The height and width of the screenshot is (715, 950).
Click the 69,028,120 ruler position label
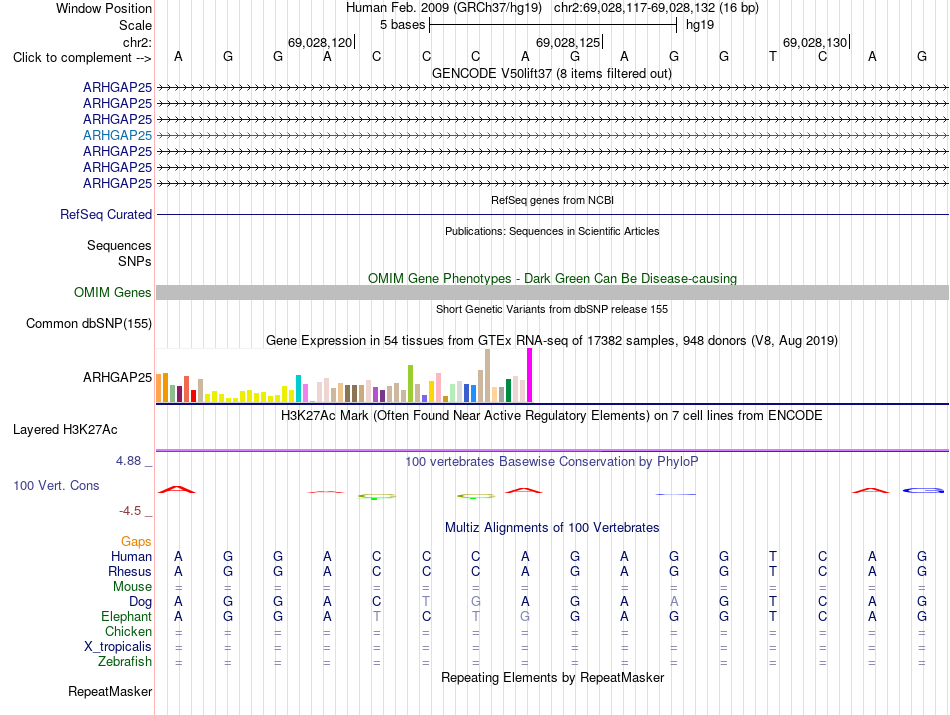(x=320, y=42)
